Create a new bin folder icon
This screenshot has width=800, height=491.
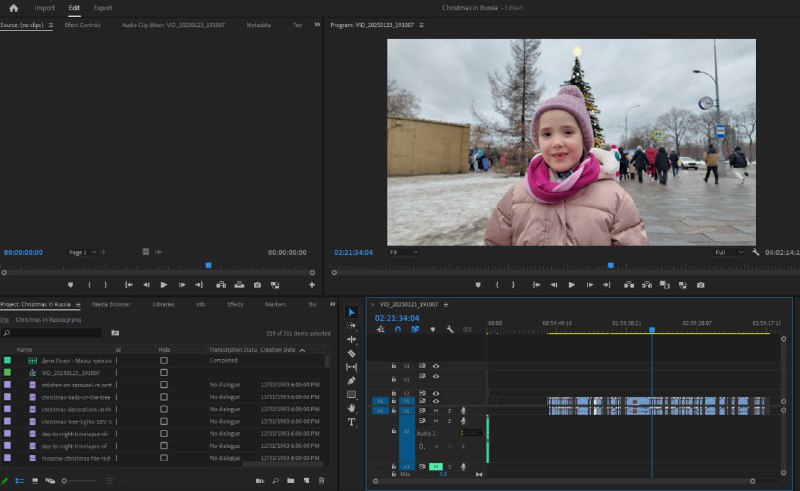tap(290, 480)
